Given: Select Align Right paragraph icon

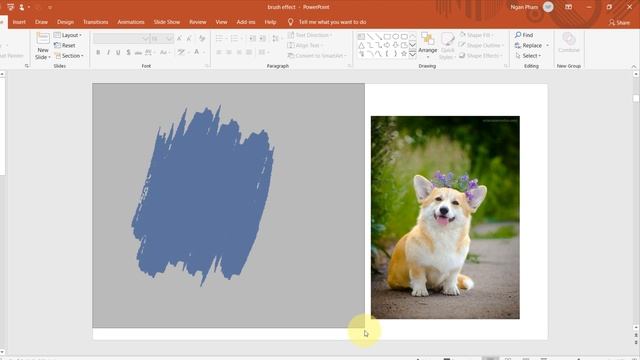Looking at the screenshot, I should (x=239, y=52).
